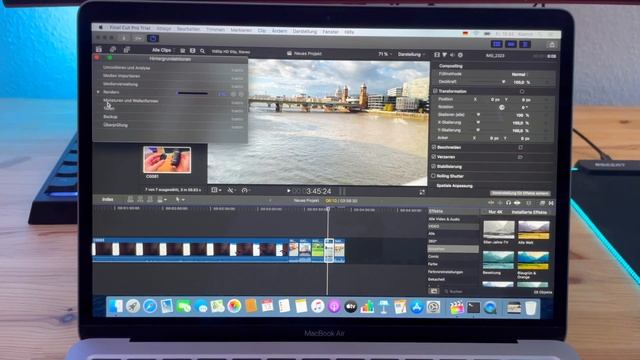
Task: Open the audio inspector speaker icon
Action: (452, 55)
